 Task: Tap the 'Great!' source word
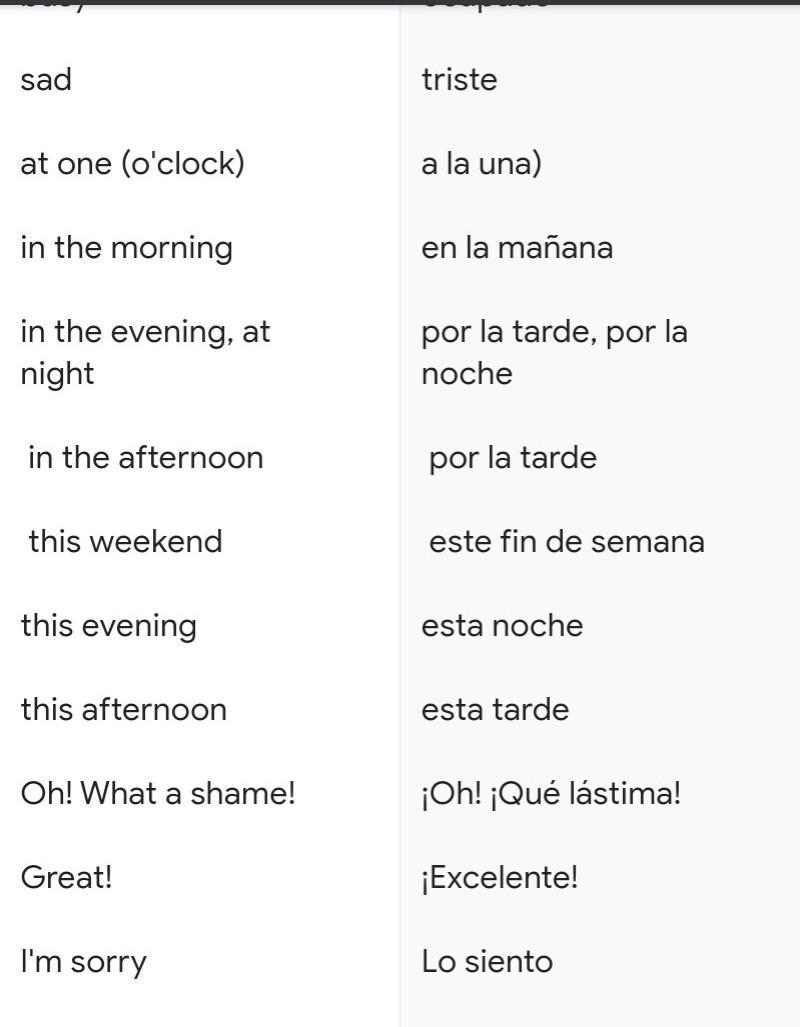click(x=66, y=877)
